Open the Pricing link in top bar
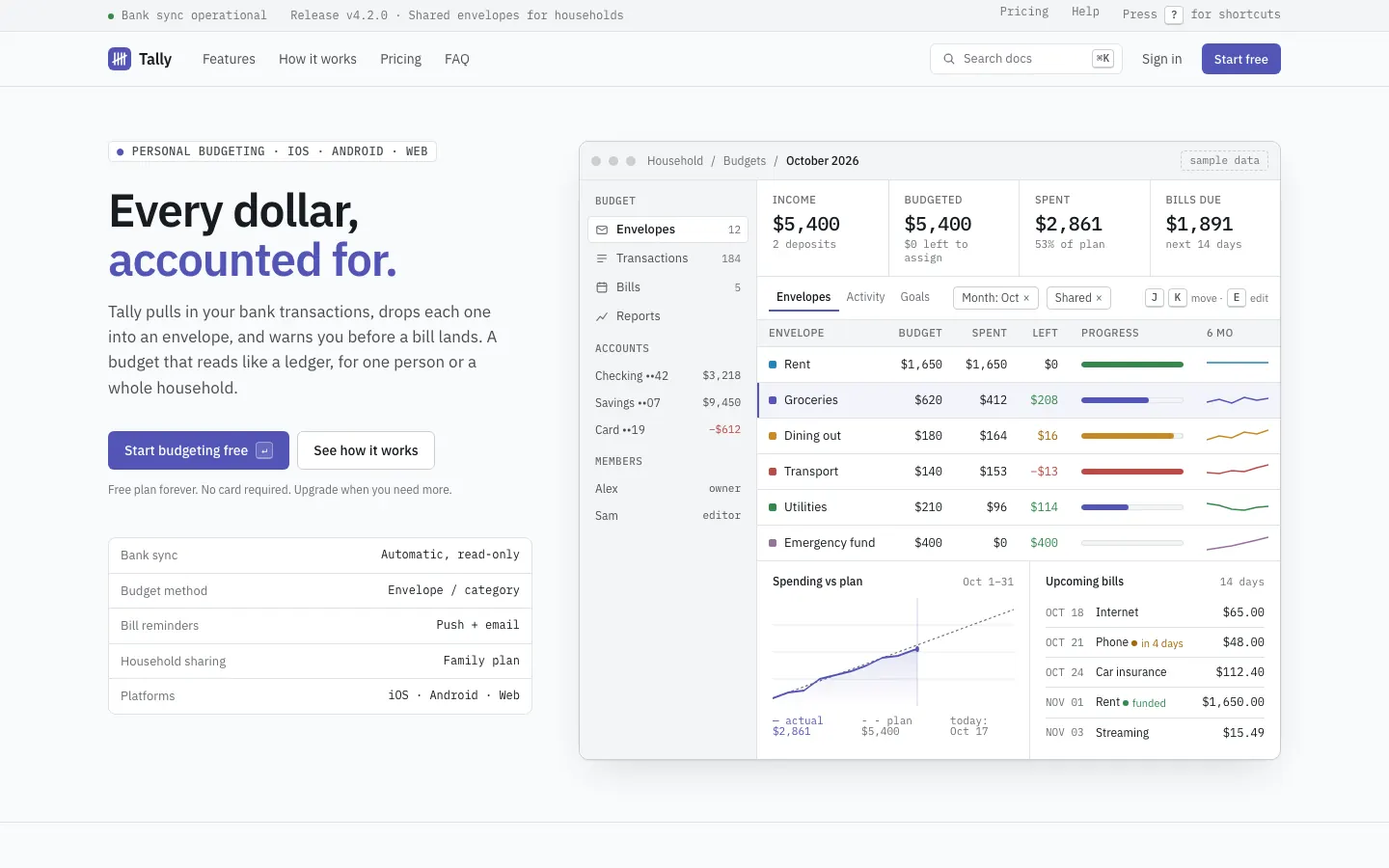The image size is (1389, 868). click(1024, 12)
